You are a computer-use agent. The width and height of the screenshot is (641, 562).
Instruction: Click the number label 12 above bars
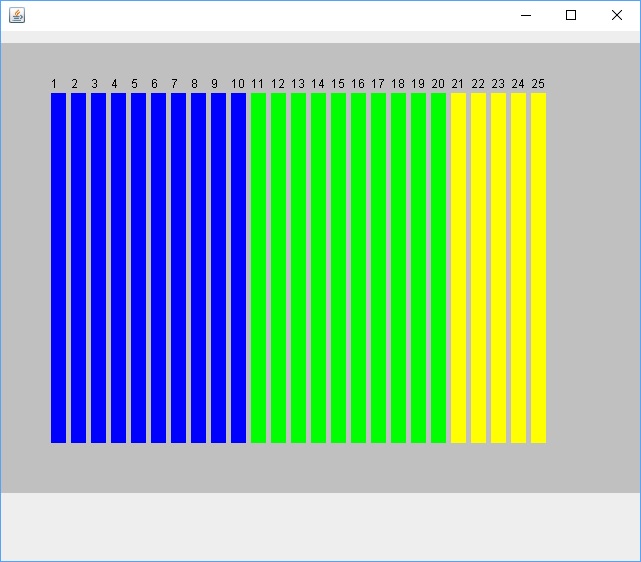click(278, 84)
